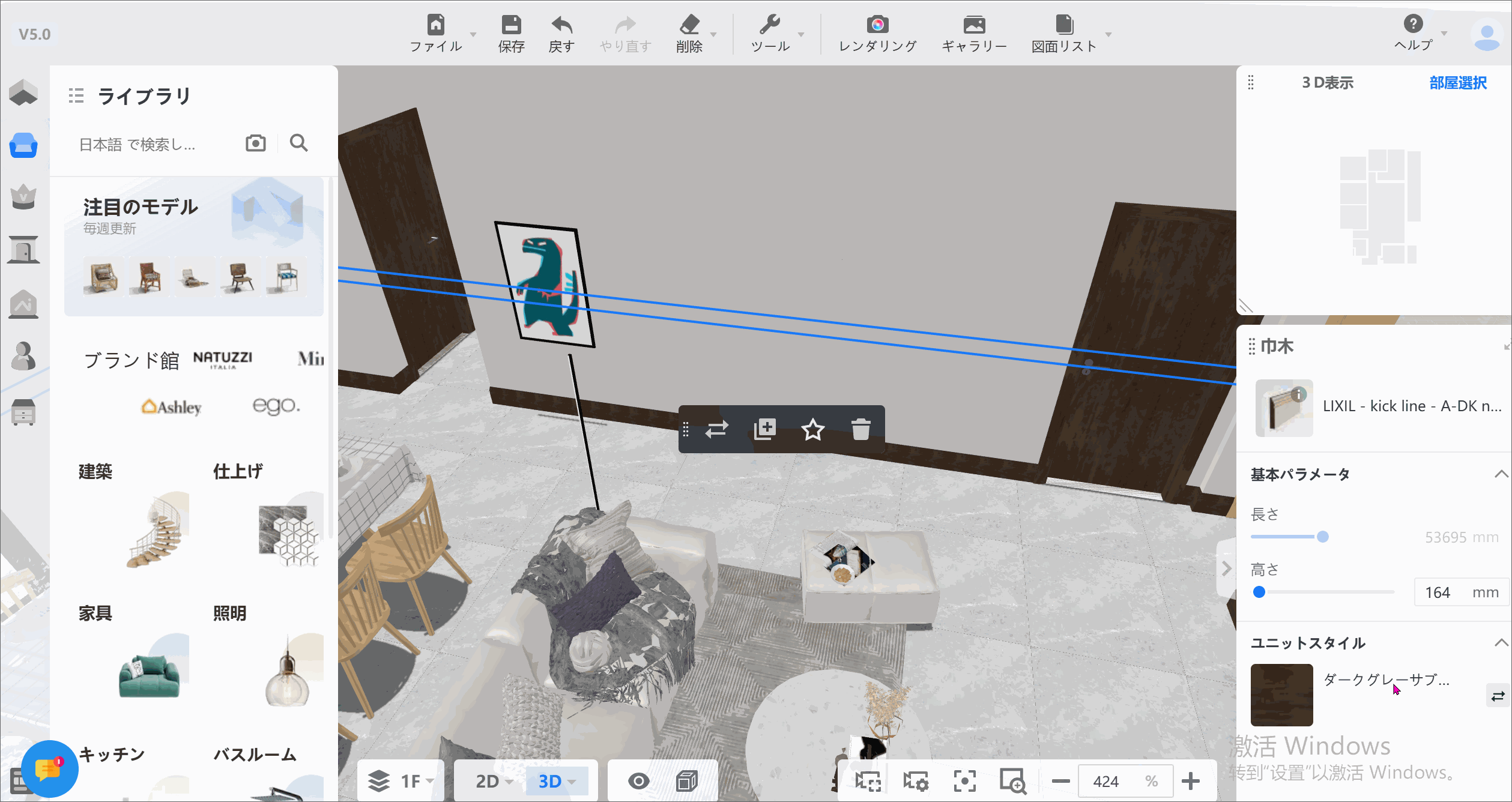The image size is (1512, 802).
Task: Replace the selected baseboard via swap icon
Action: [716, 429]
